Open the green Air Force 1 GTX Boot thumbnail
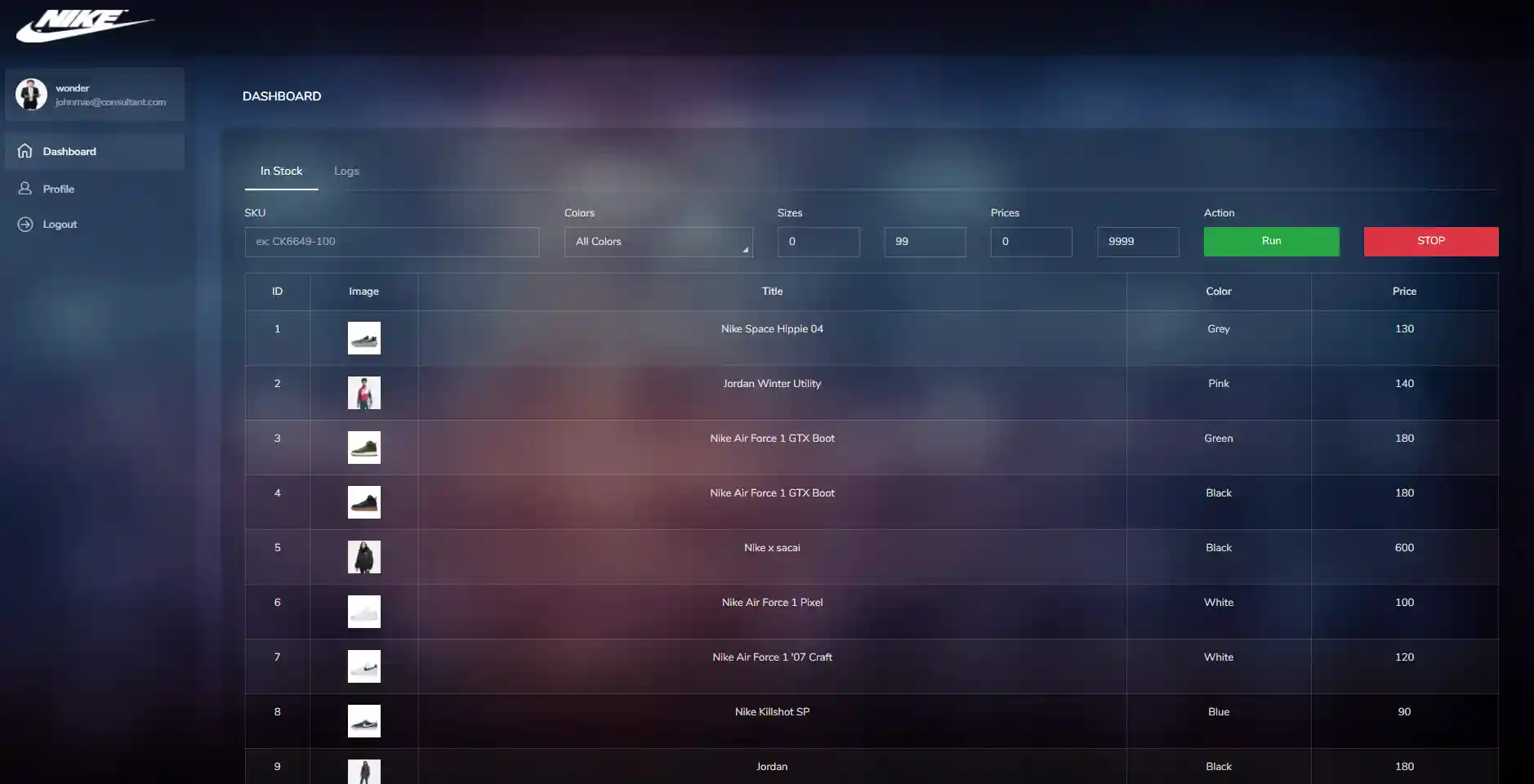 [x=364, y=448]
